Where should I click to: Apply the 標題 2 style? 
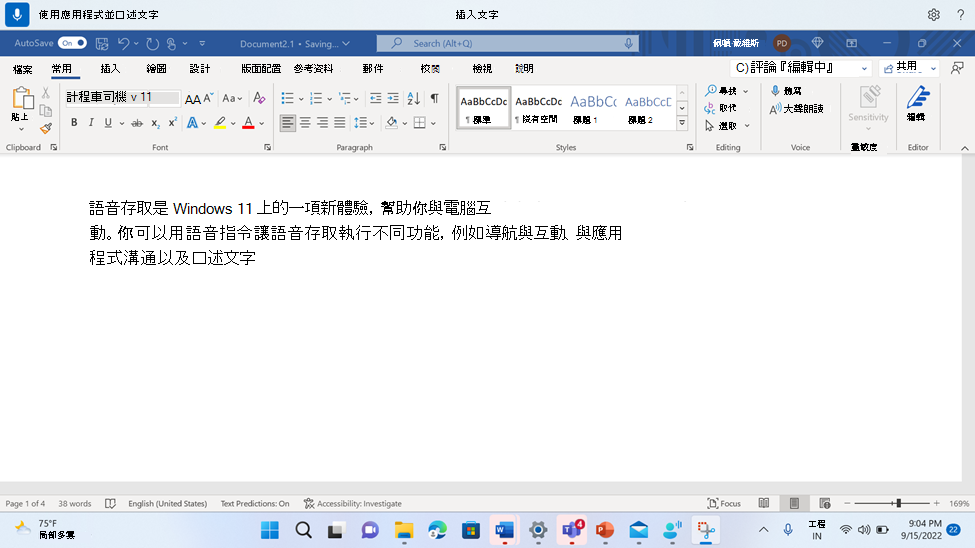(648, 108)
